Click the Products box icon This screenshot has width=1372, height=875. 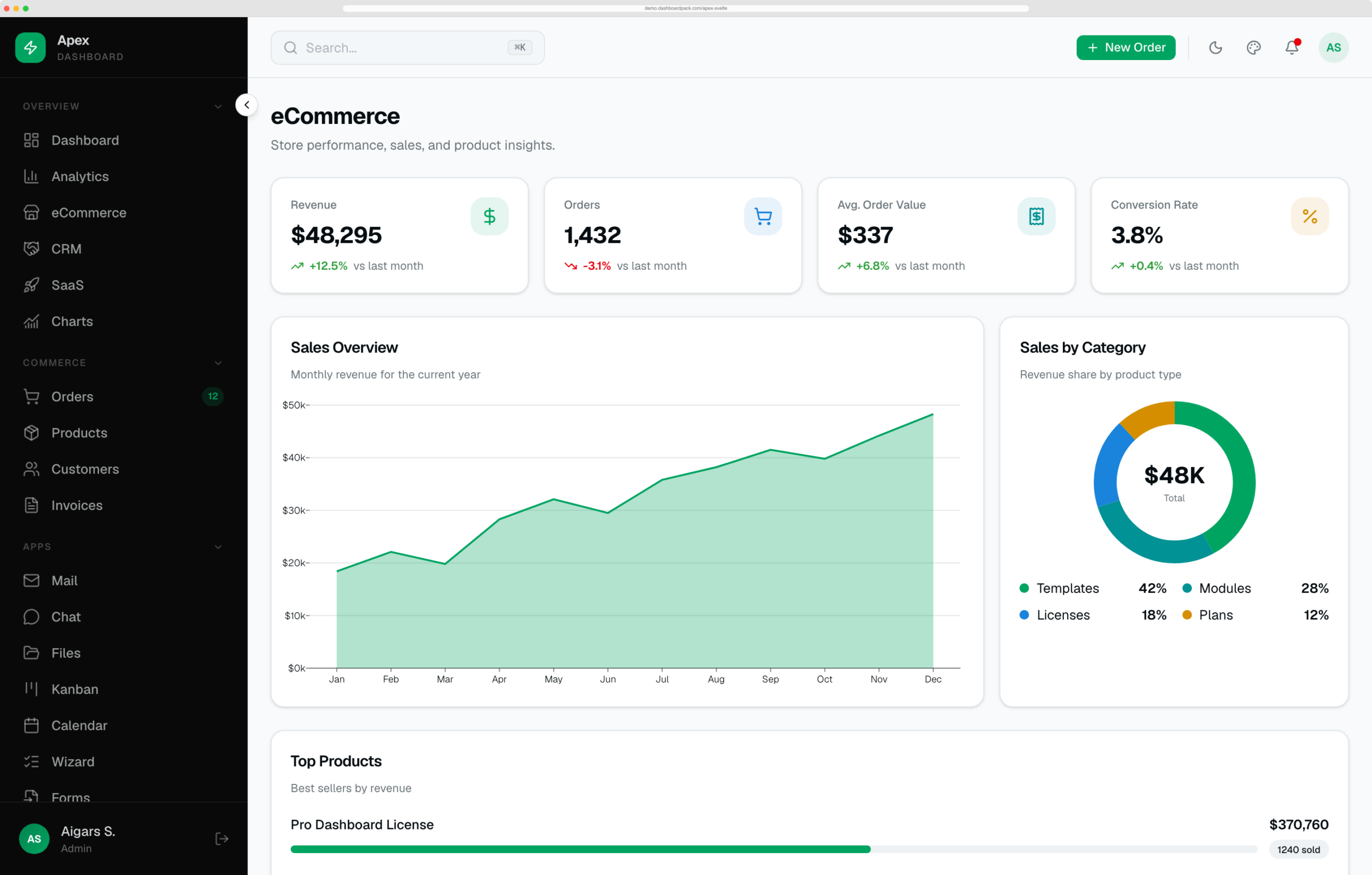point(31,433)
